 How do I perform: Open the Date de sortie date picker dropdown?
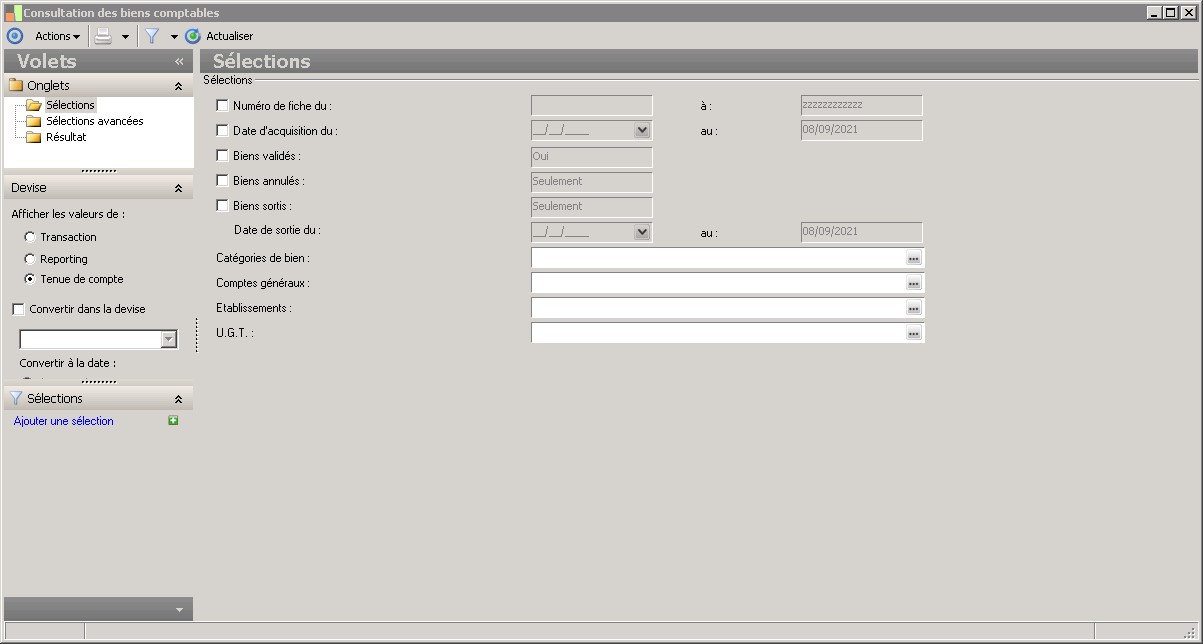pos(642,231)
